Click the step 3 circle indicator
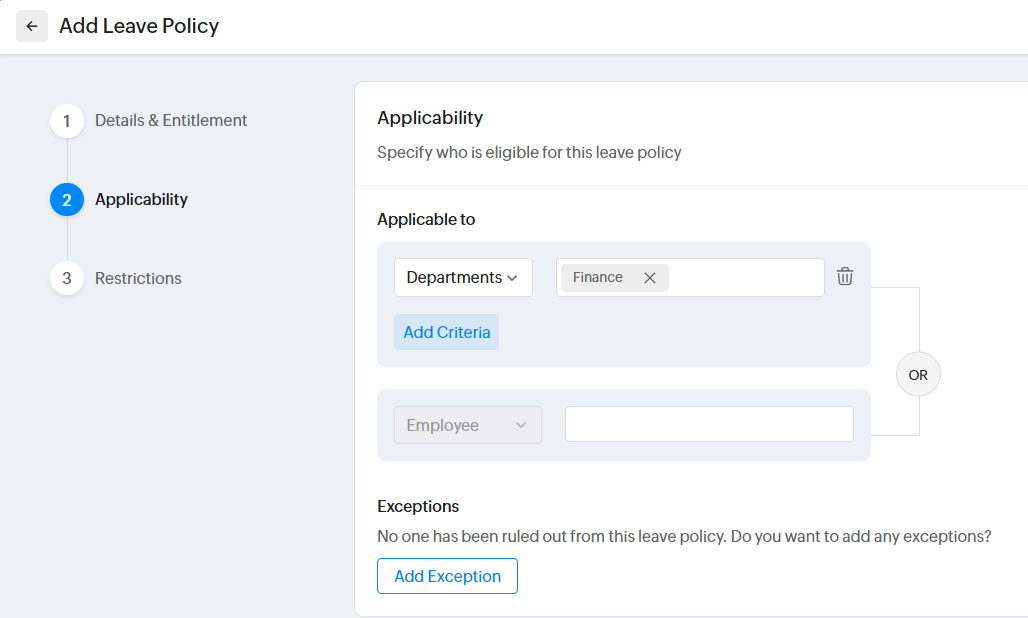Screen dimensions: 1028x618 tap(67, 278)
